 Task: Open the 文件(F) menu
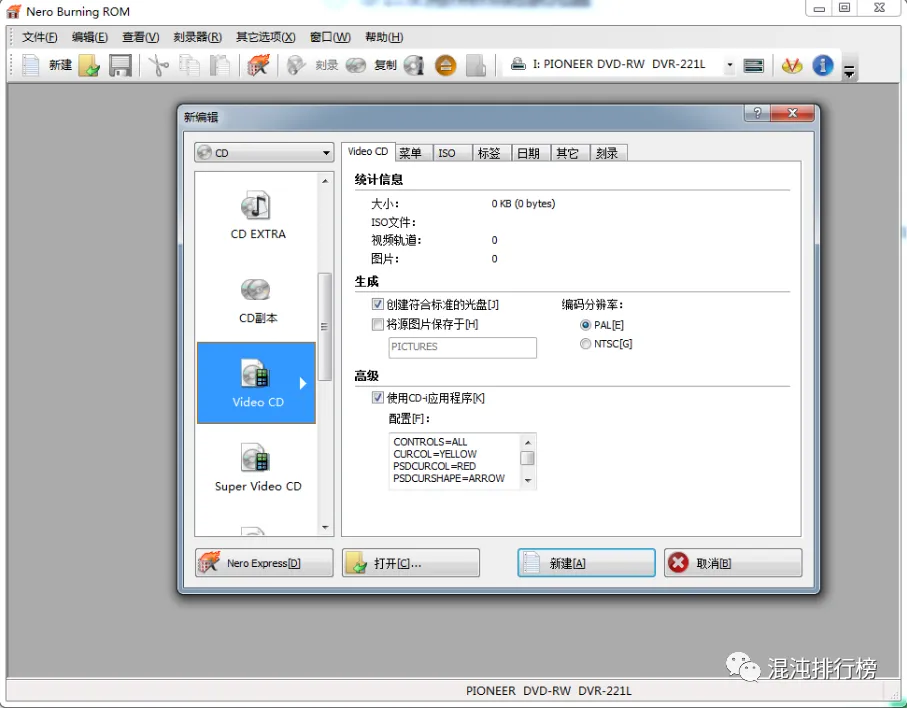[39, 37]
